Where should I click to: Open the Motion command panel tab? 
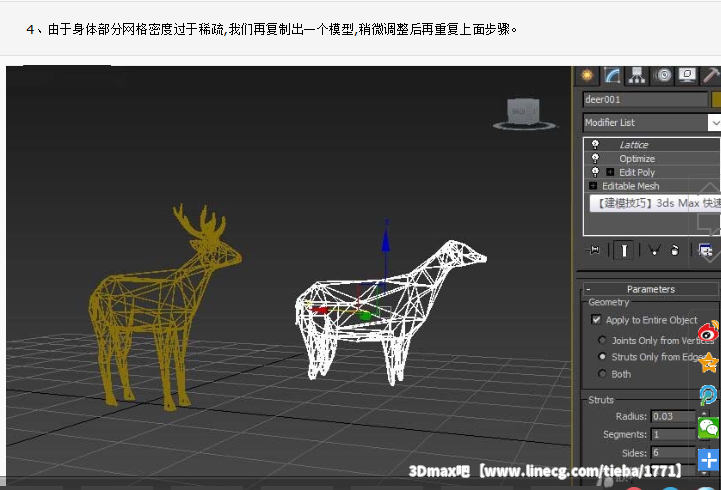coord(663,75)
